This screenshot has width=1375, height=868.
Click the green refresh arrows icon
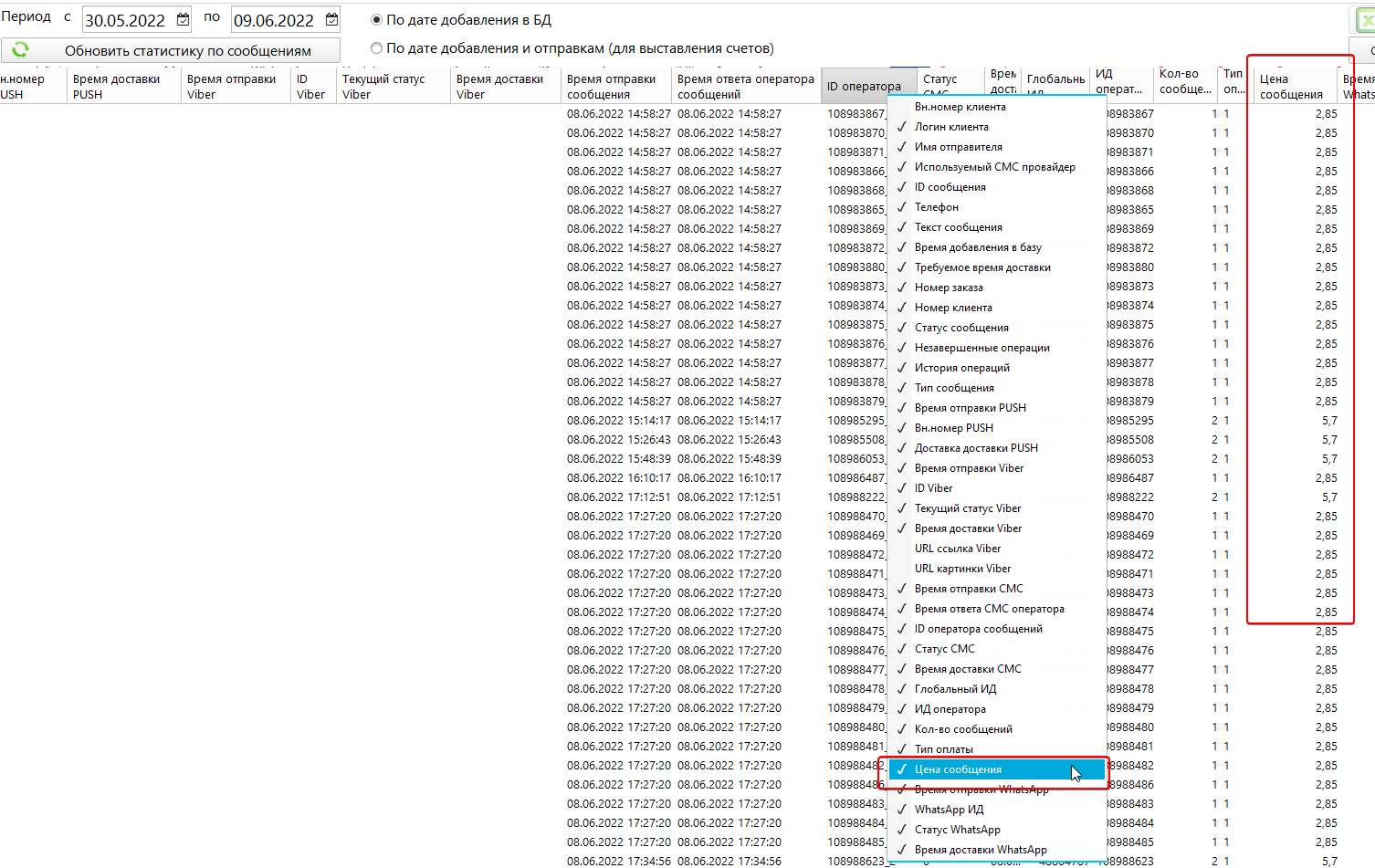coord(20,49)
